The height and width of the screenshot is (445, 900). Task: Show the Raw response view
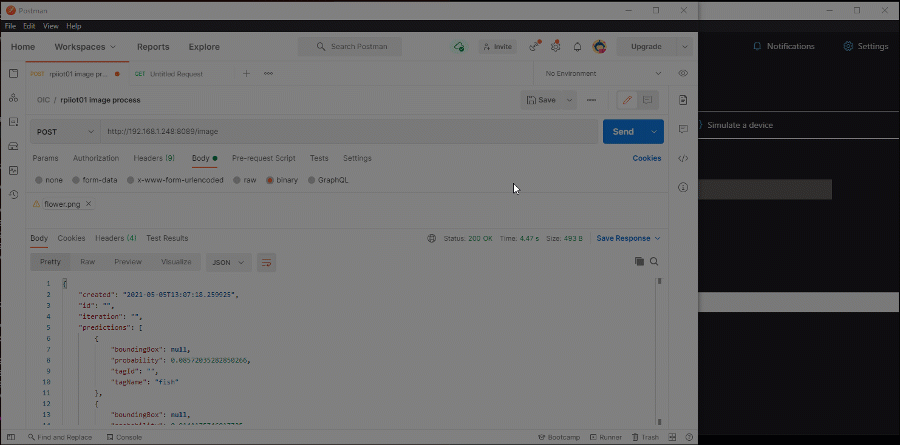(88, 262)
